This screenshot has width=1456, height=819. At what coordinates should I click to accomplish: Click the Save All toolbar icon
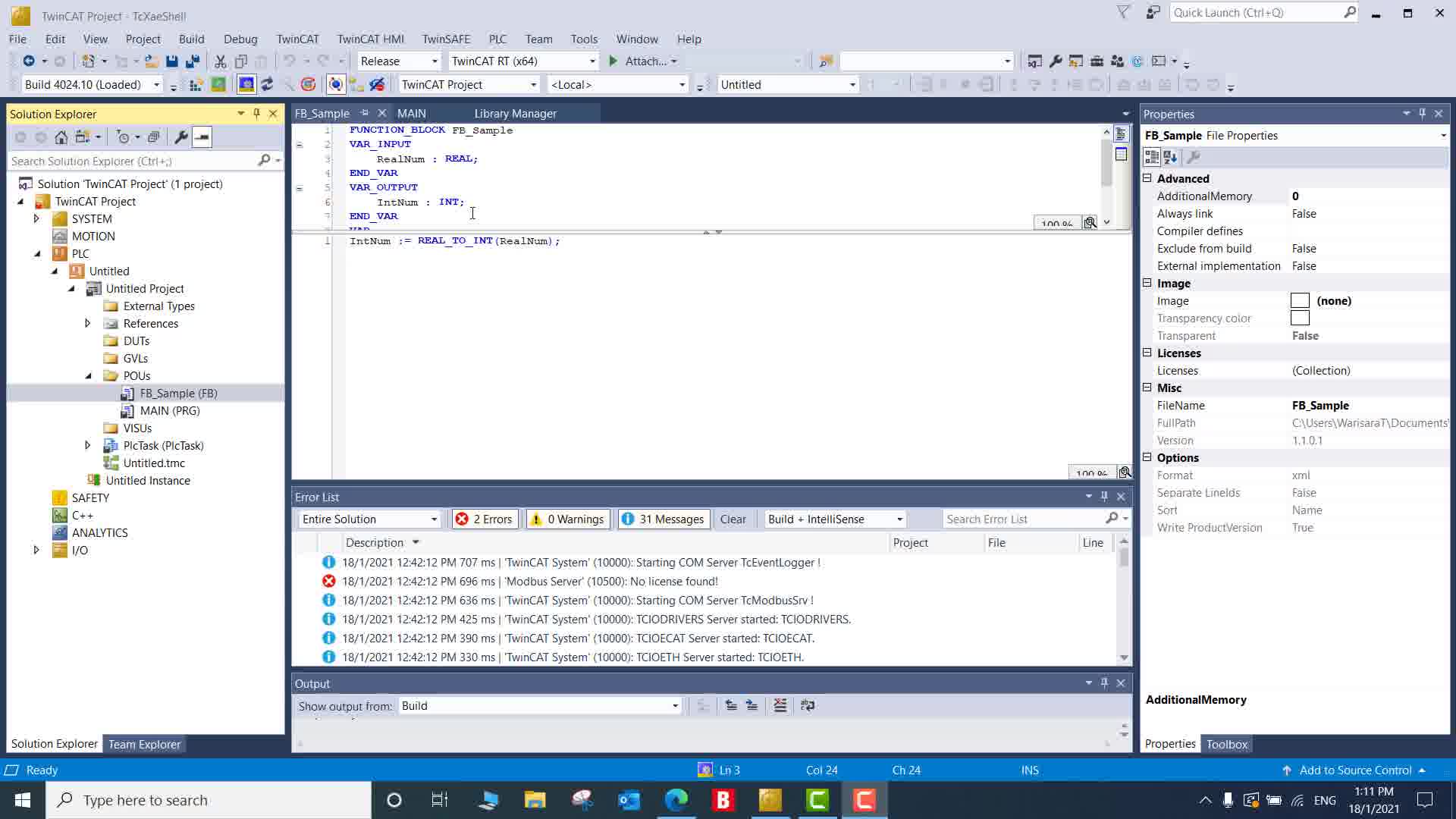193,61
